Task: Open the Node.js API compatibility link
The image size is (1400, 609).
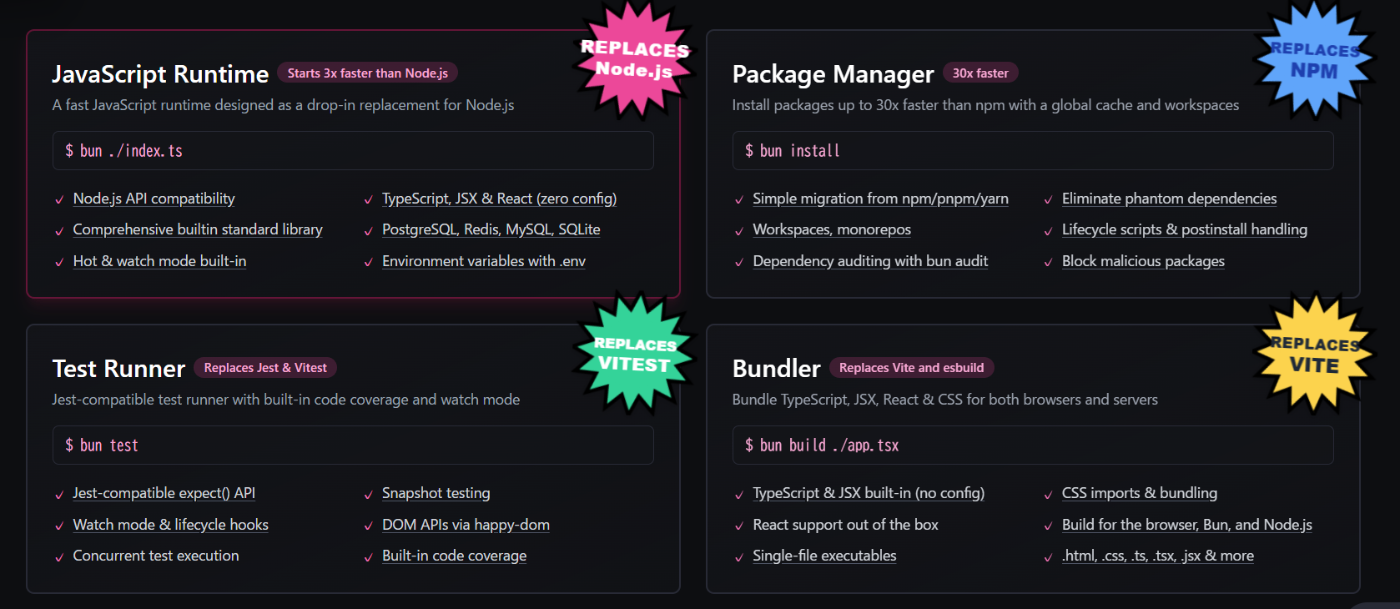Action: coord(154,198)
